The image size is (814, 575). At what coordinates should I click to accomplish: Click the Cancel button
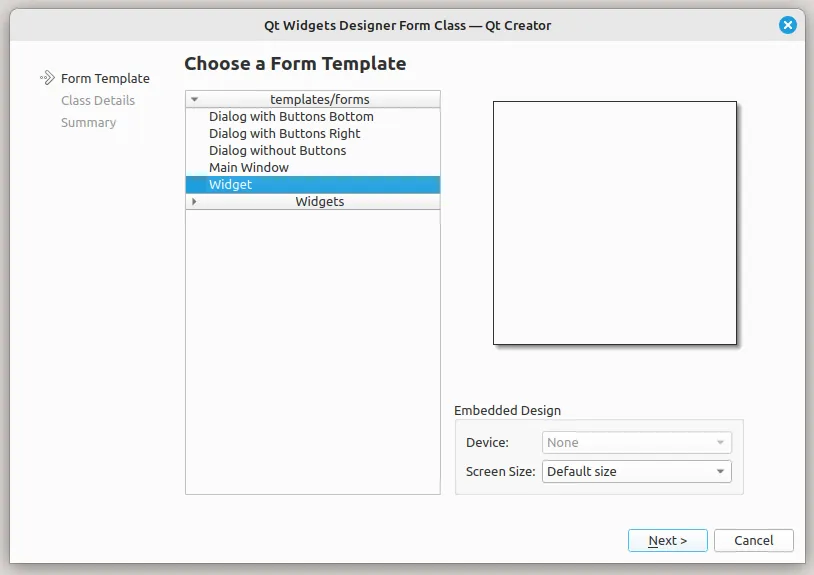(753, 541)
